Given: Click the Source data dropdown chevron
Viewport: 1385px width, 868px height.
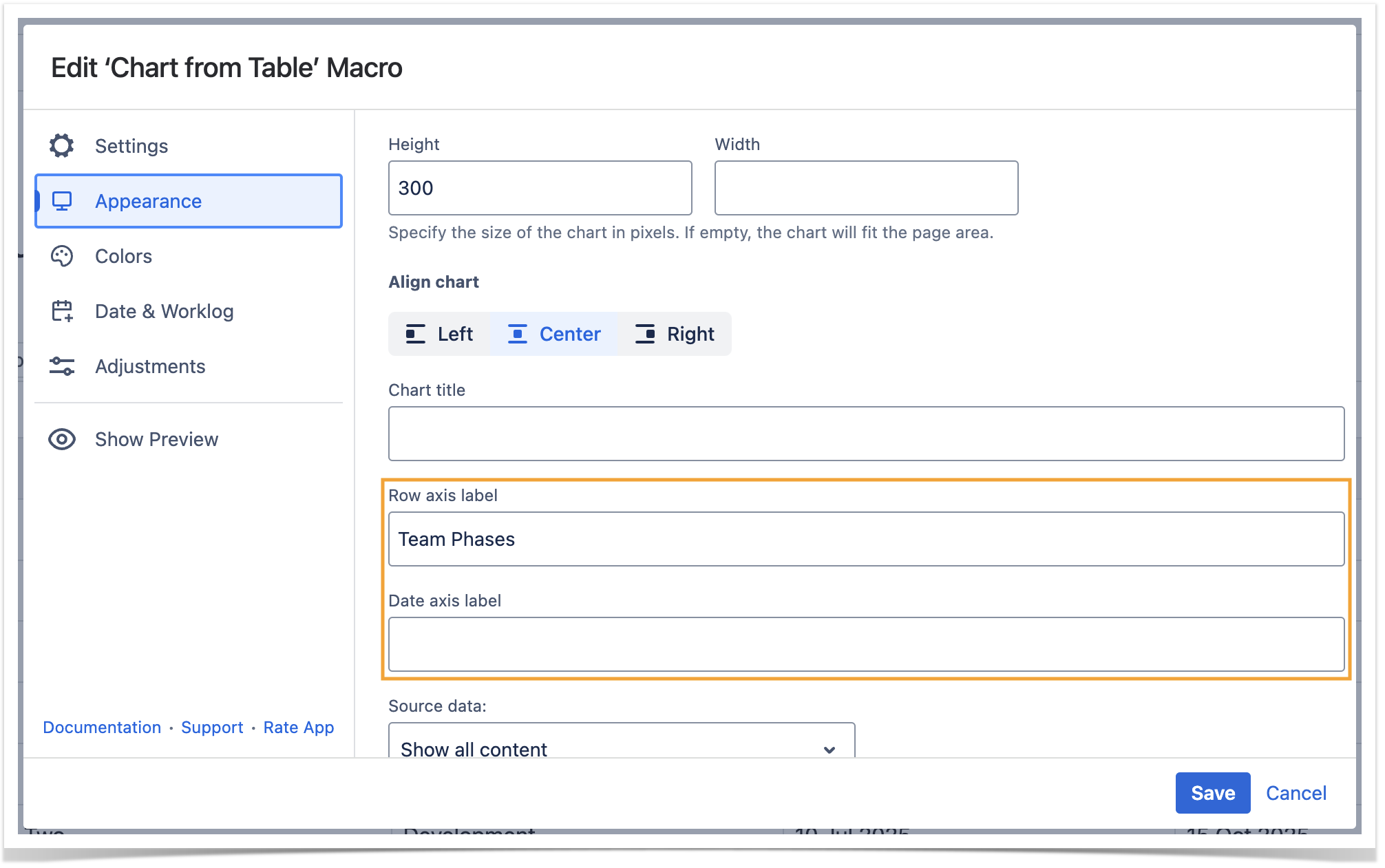Looking at the screenshot, I should click(829, 750).
